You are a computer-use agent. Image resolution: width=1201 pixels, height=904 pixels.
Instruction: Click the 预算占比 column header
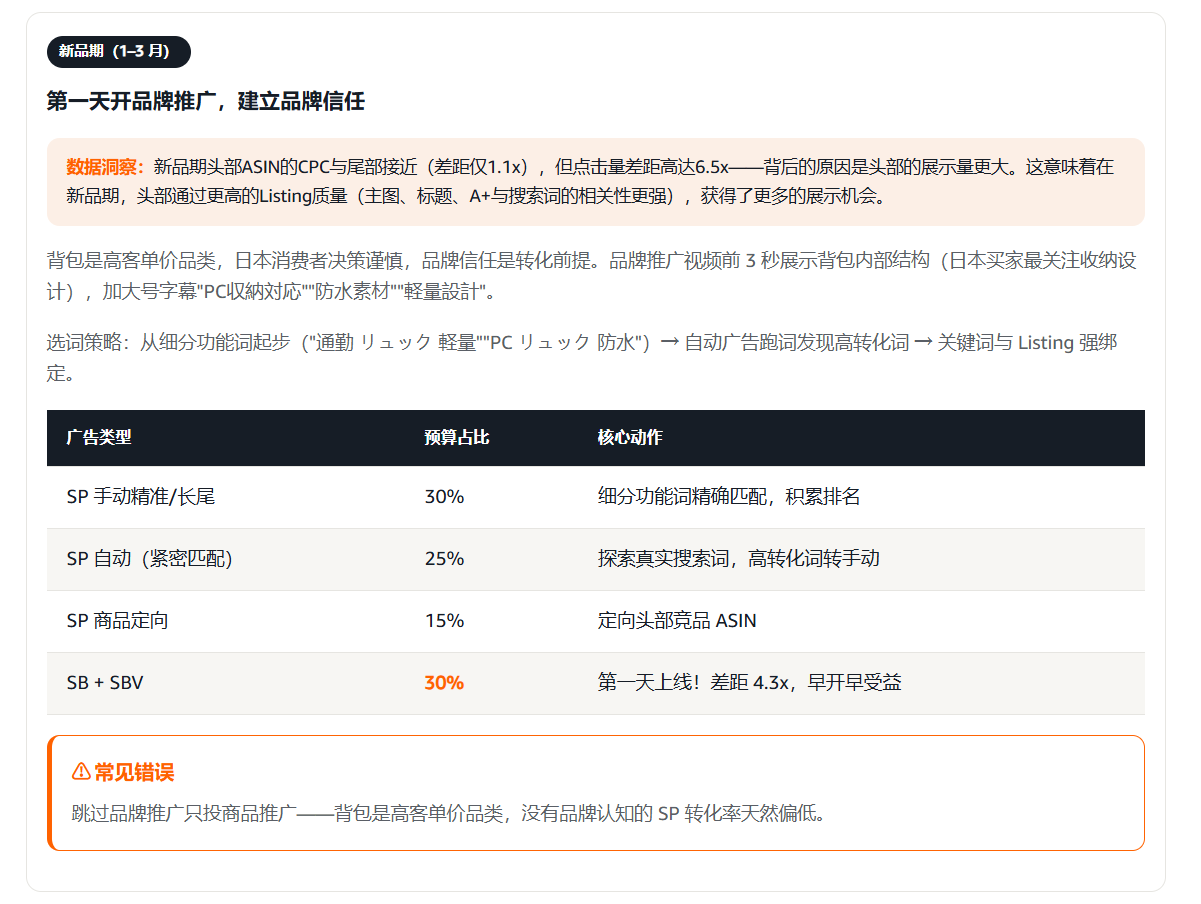pos(457,437)
